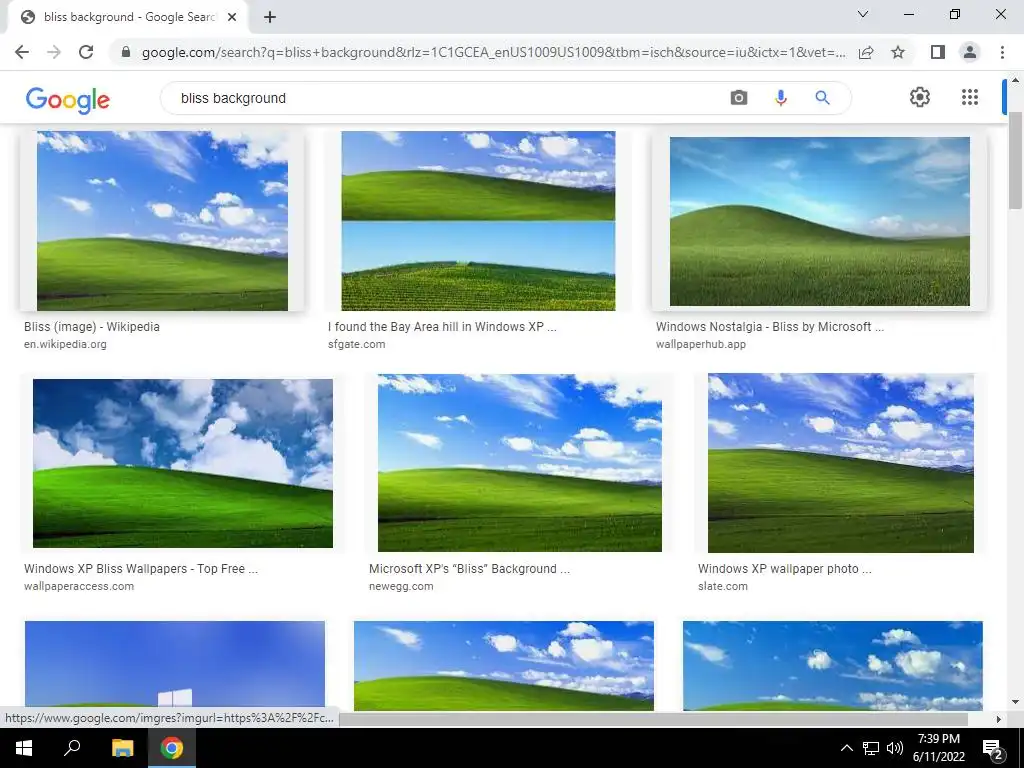Screen dimensions: 1024x768
Task: Expand the tab search chevron
Action: (863, 14)
